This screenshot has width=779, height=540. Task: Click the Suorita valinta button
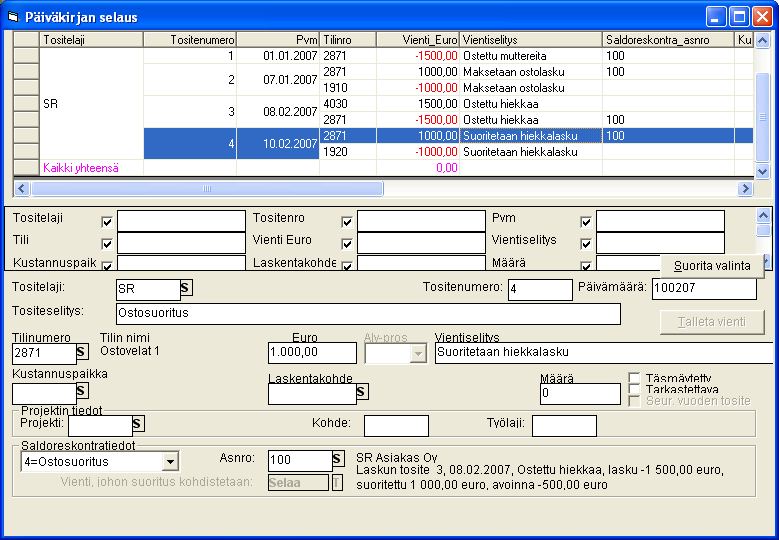(x=712, y=266)
